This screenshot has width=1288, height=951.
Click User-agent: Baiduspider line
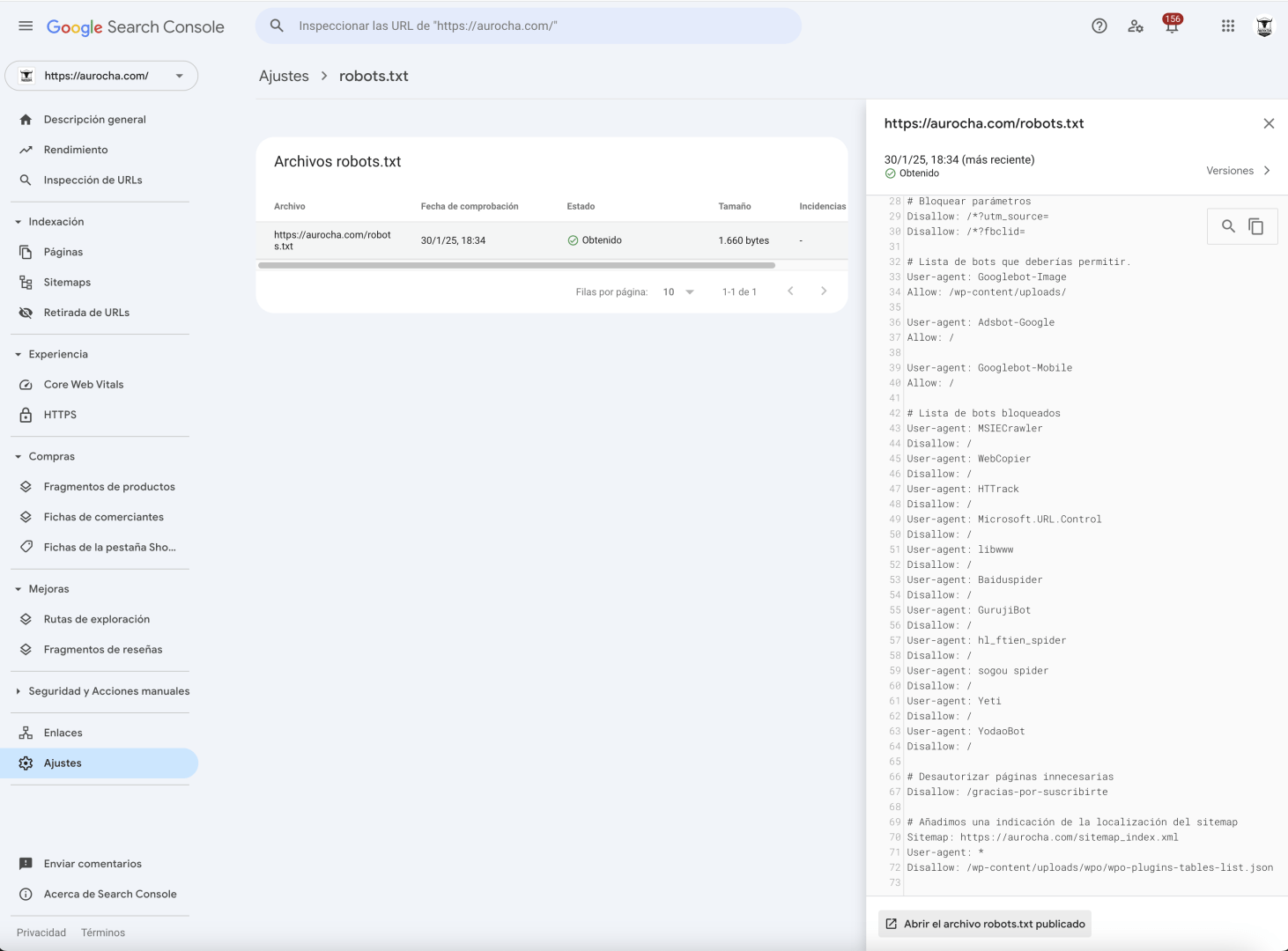point(975,580)
